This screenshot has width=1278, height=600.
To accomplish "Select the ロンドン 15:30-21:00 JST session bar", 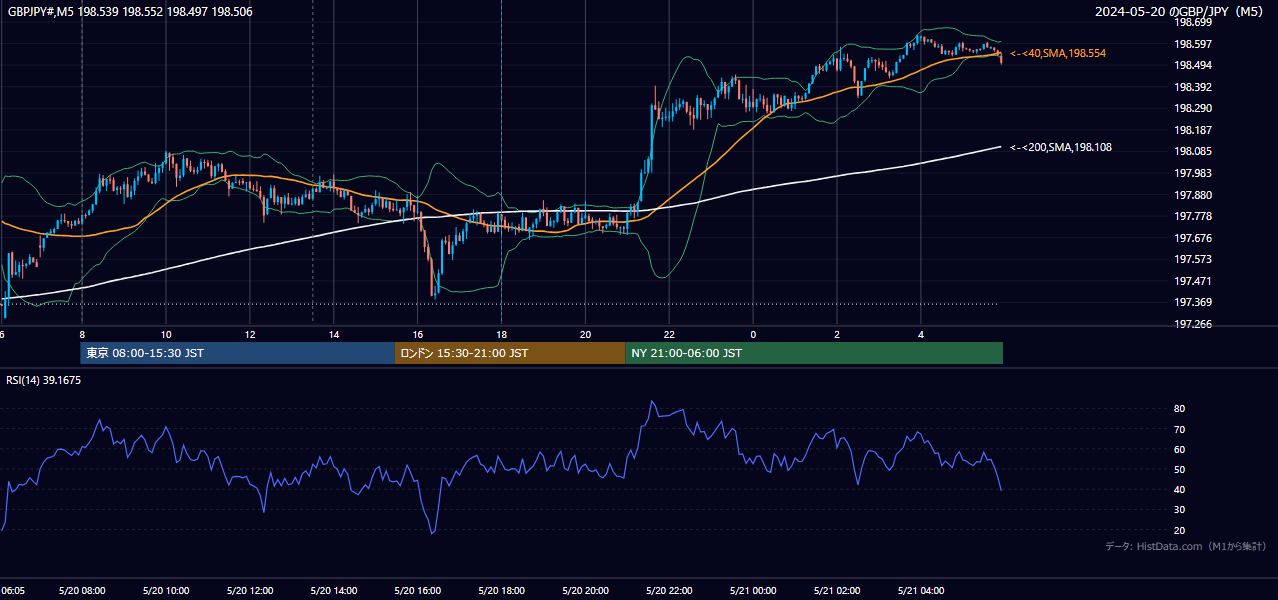I will (510, 353).
